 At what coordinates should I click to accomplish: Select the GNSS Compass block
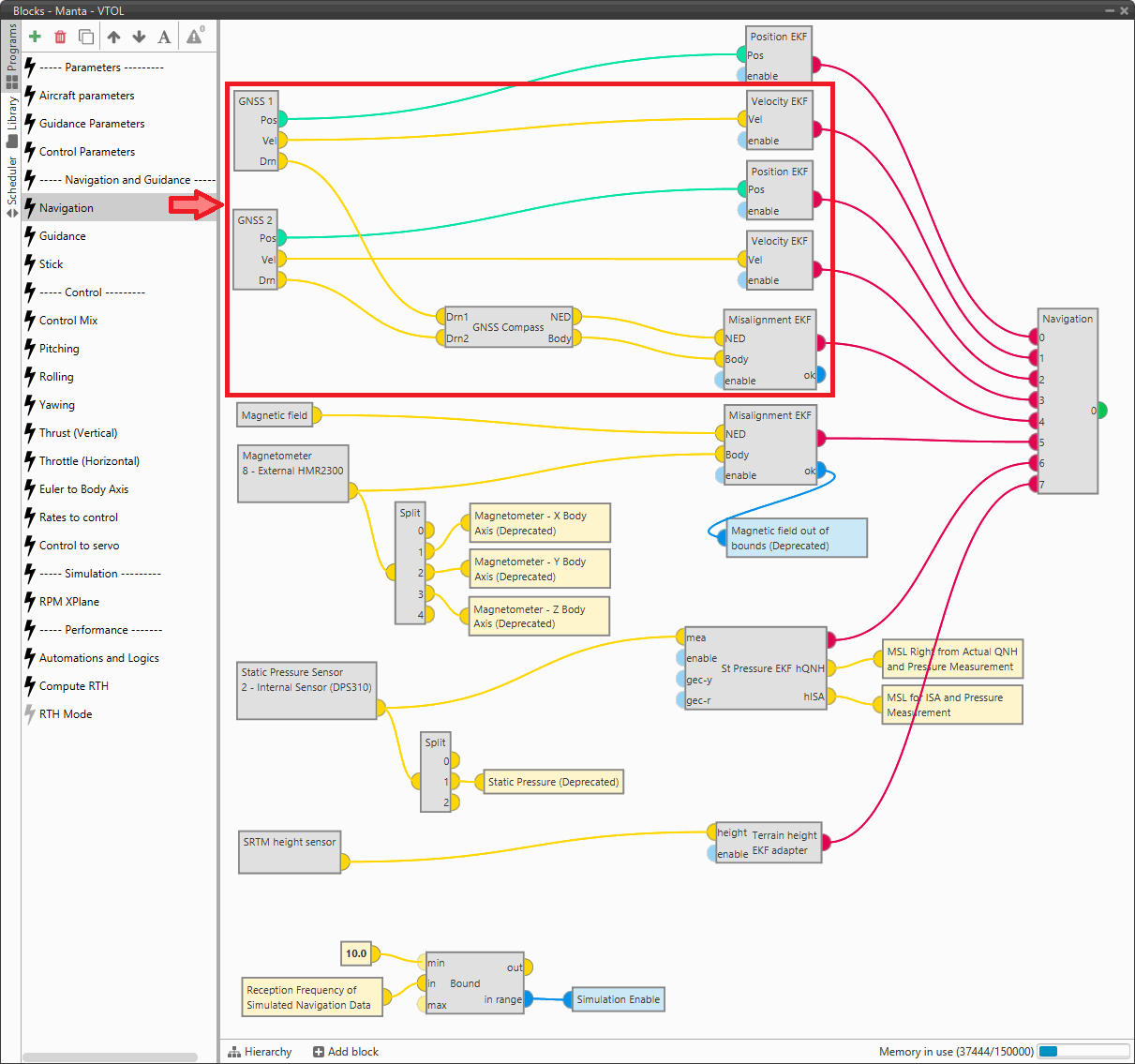pyautogui.click(x=508, y=328)
